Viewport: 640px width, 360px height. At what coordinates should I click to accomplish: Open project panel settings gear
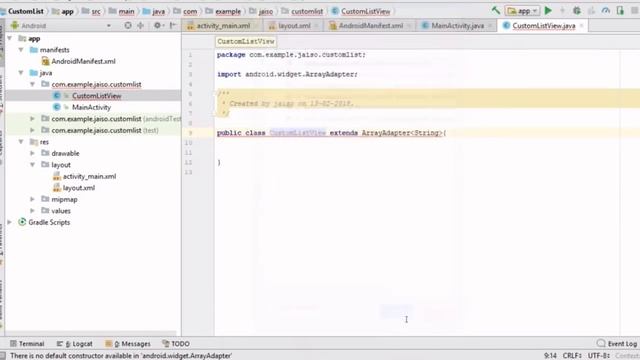point(158,25)
